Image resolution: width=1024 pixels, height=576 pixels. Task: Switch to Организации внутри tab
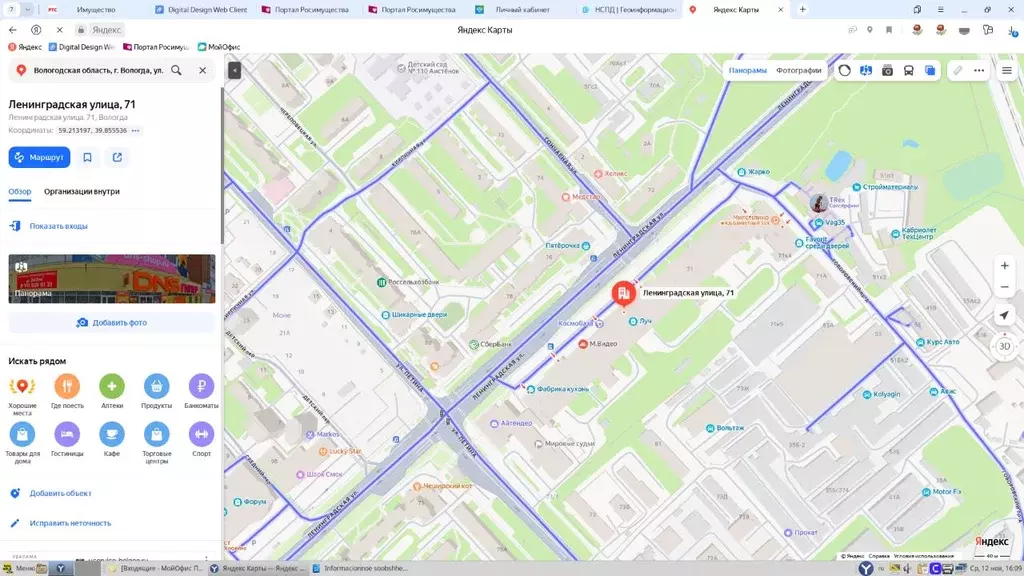tap(82, 191)
